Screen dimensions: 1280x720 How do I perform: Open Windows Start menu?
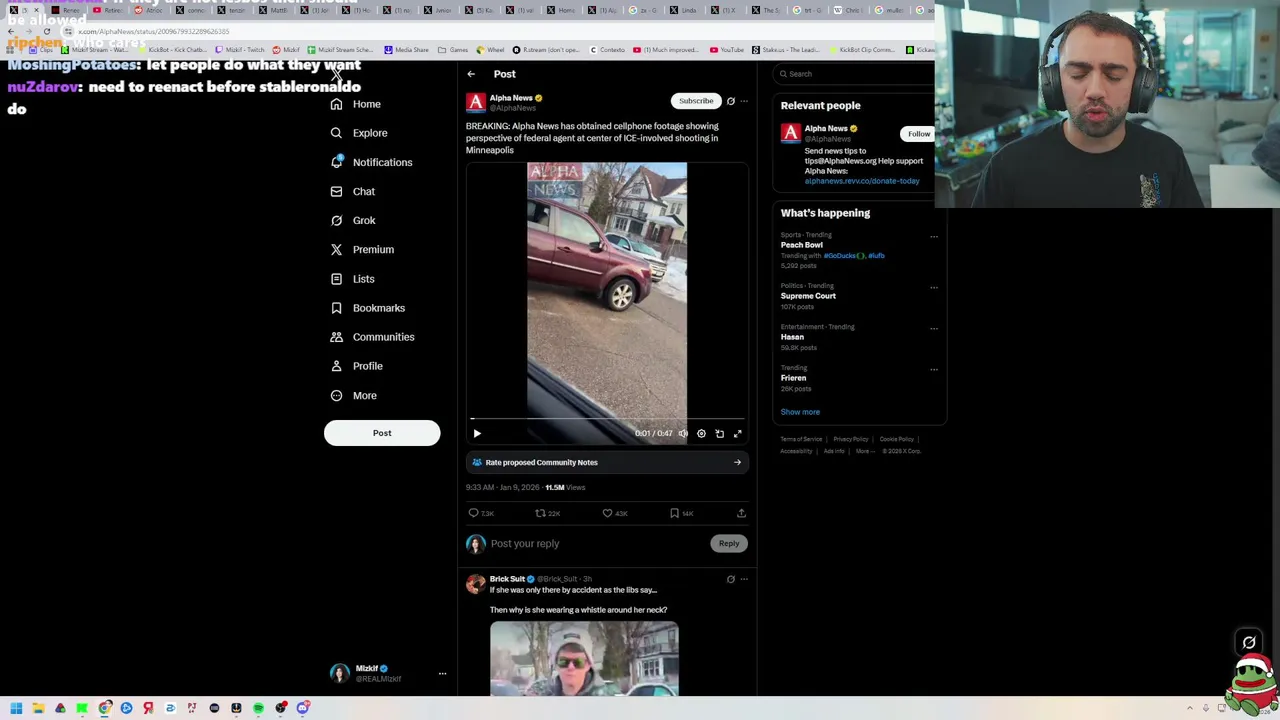coord(16,708)
